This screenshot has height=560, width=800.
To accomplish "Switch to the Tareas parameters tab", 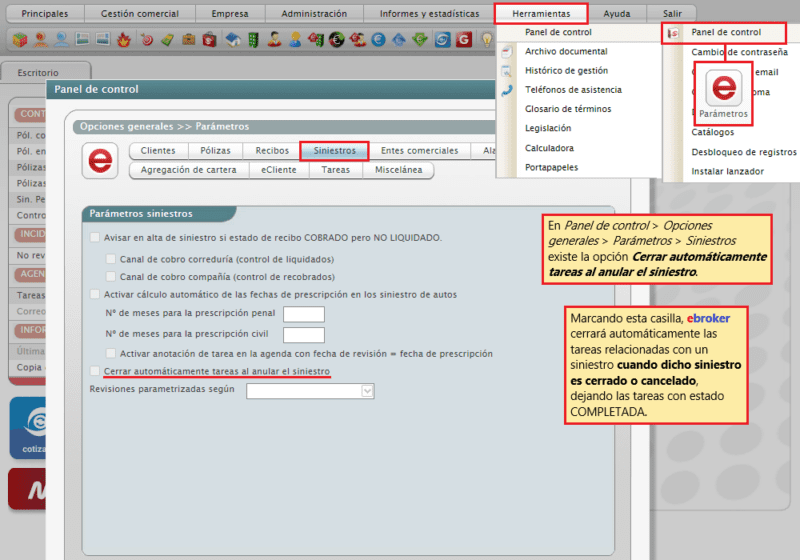I will pyautogui.click(x=336, y=170).
